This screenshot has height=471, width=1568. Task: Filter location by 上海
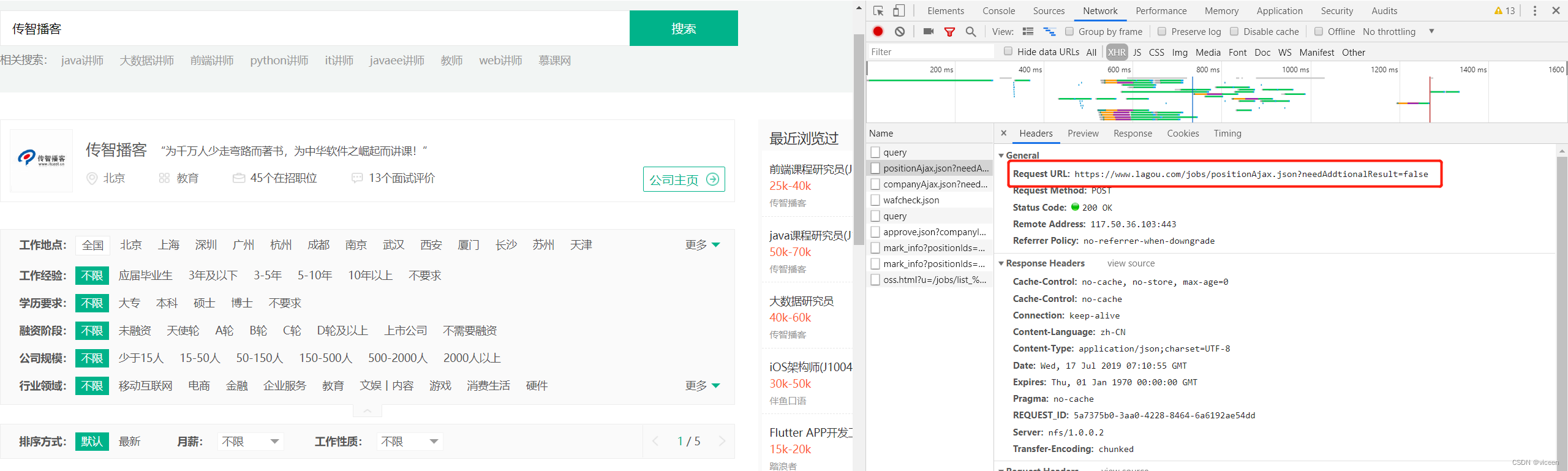[x=168, y=245]
